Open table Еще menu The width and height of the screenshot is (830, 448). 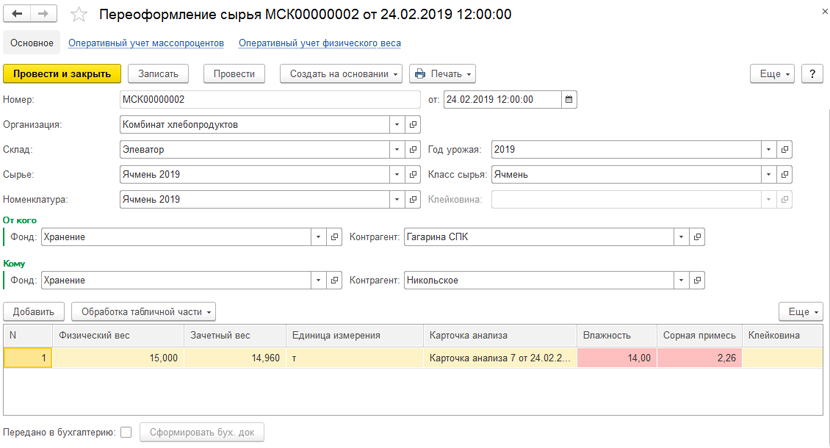click(801, 311)
